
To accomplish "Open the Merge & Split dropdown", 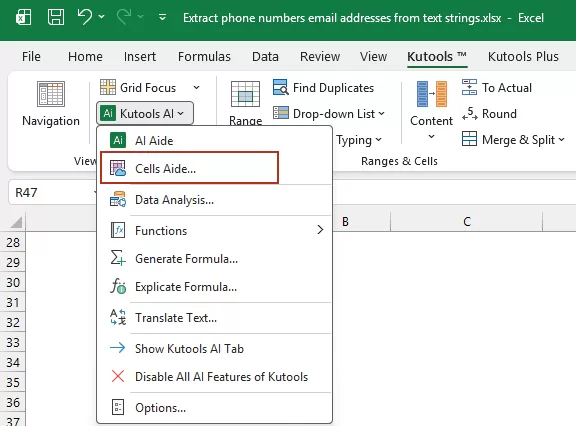I will pos(513,140).
